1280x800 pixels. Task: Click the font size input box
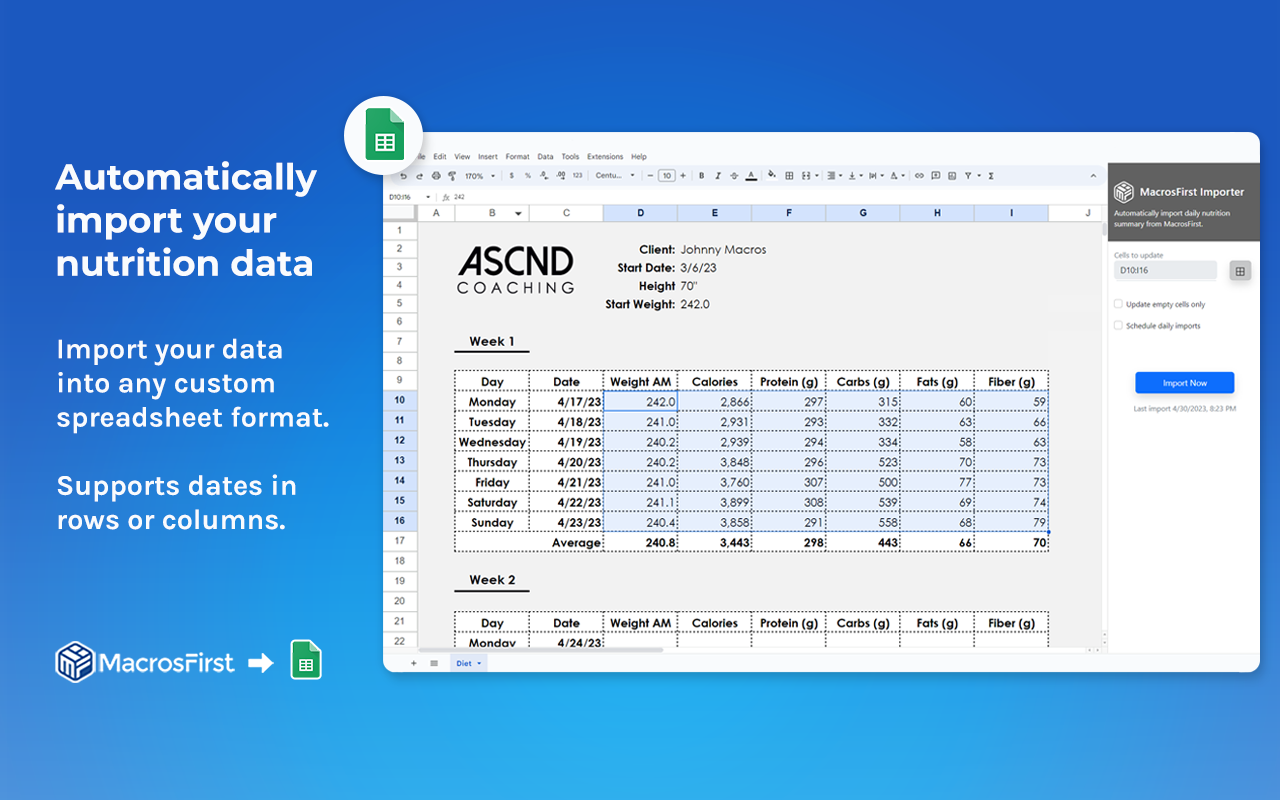click(666, 176)
